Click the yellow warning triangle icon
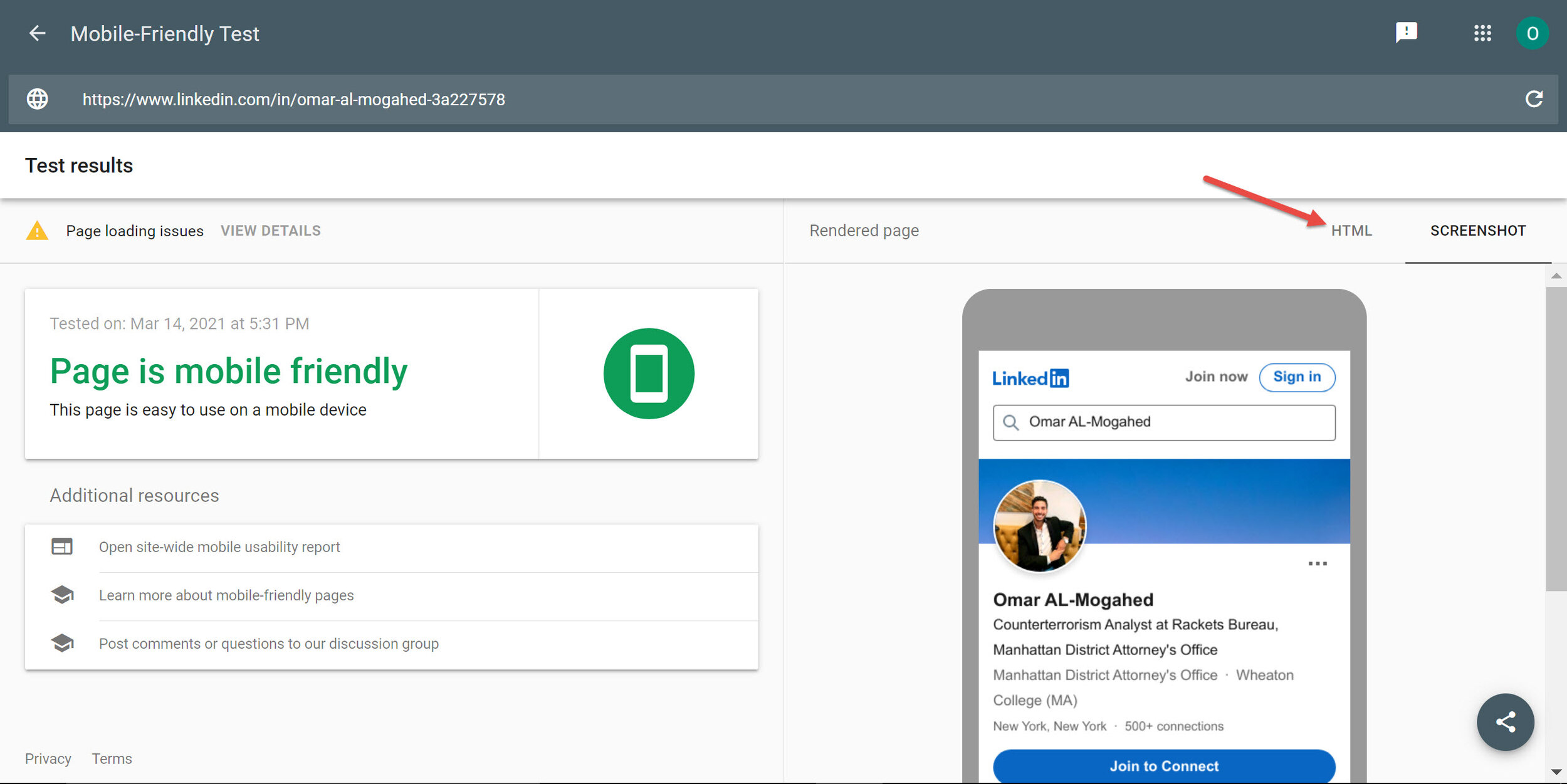Screen dimensions: 1567x784 pos(37,231)
